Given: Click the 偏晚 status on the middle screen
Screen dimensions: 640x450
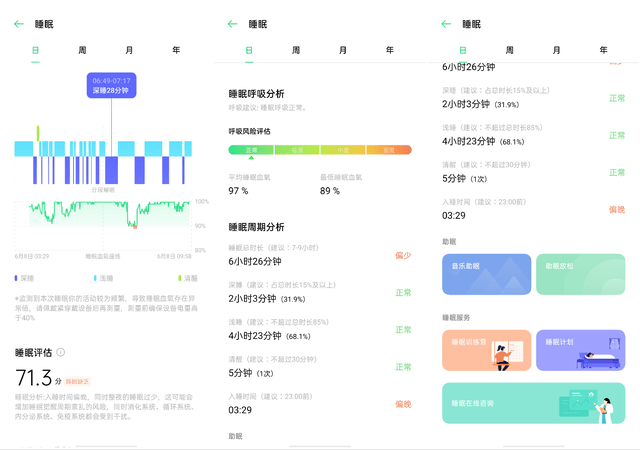Looking at the screenshot, I should click(403, 404).
